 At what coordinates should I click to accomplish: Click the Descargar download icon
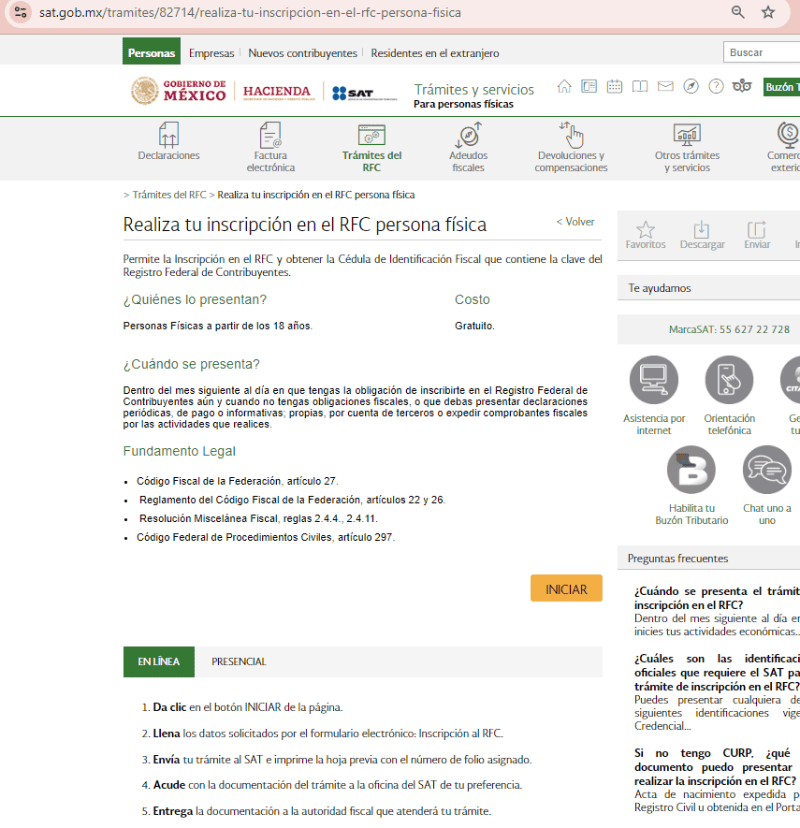coord(702,234)
